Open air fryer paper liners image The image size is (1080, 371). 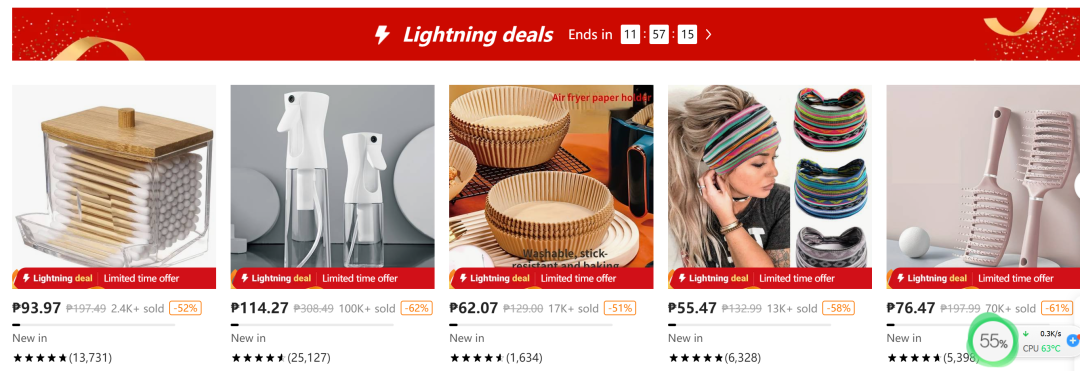coord(551,176)
